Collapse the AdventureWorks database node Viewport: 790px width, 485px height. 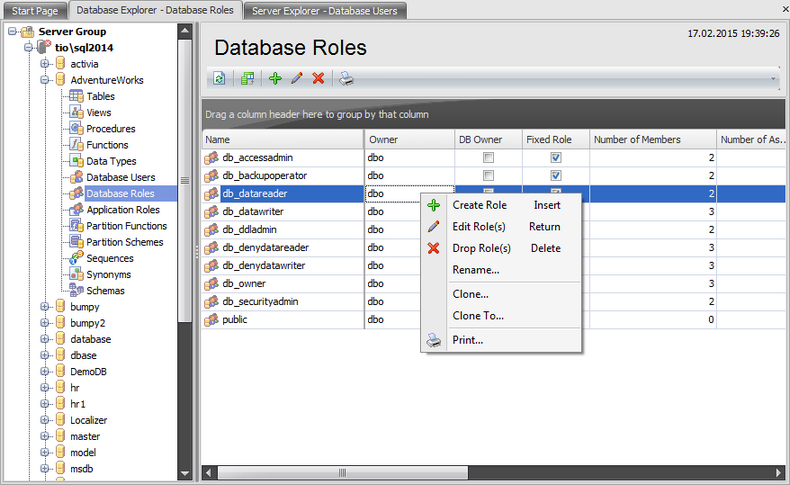[x=44, y=80]
